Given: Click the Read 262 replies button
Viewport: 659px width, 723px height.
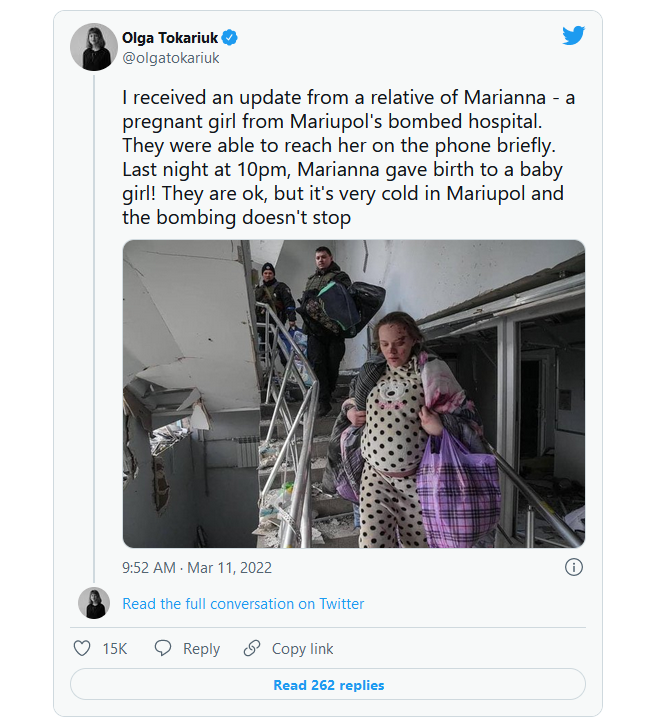Looking at the screenshot, I should coord(328,685).
